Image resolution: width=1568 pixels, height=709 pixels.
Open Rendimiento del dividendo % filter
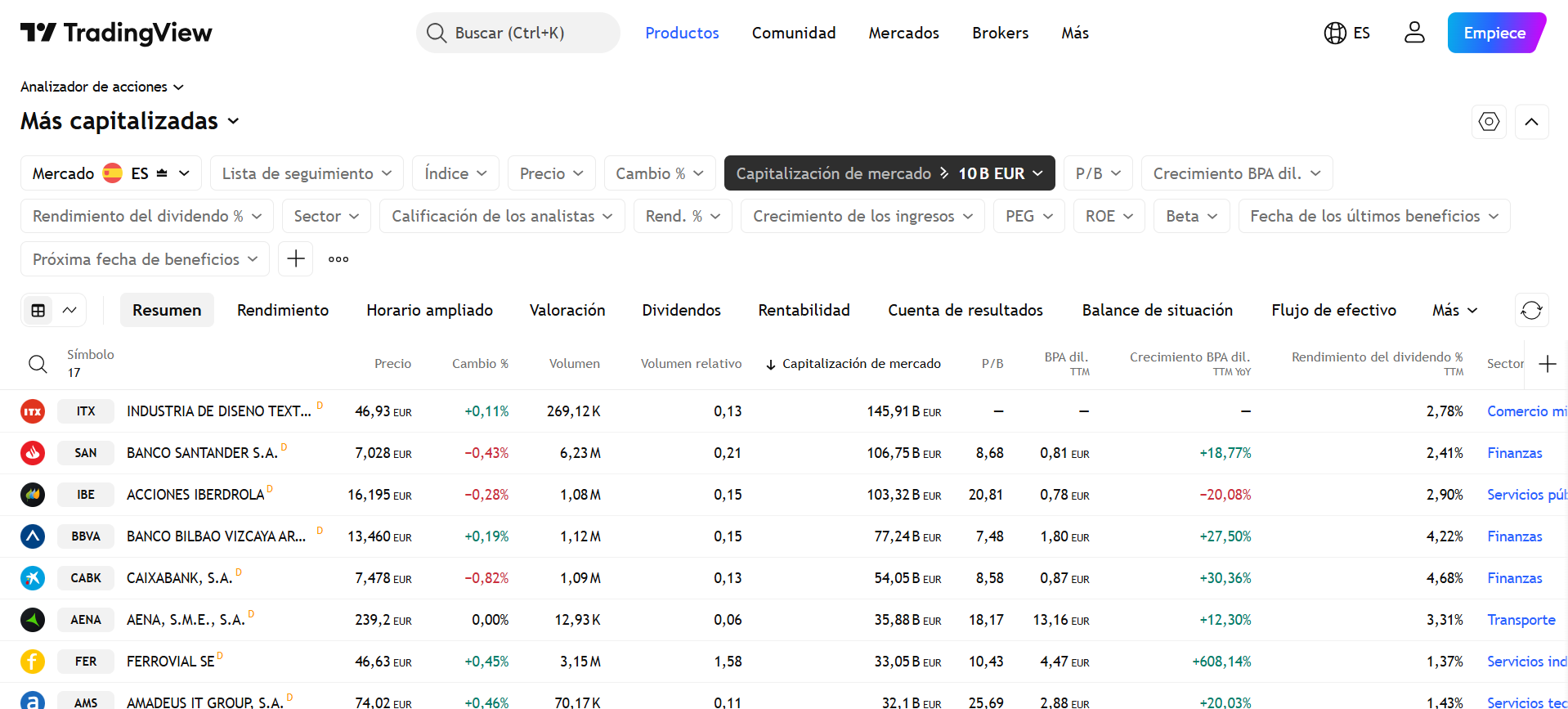coord(147,216)
